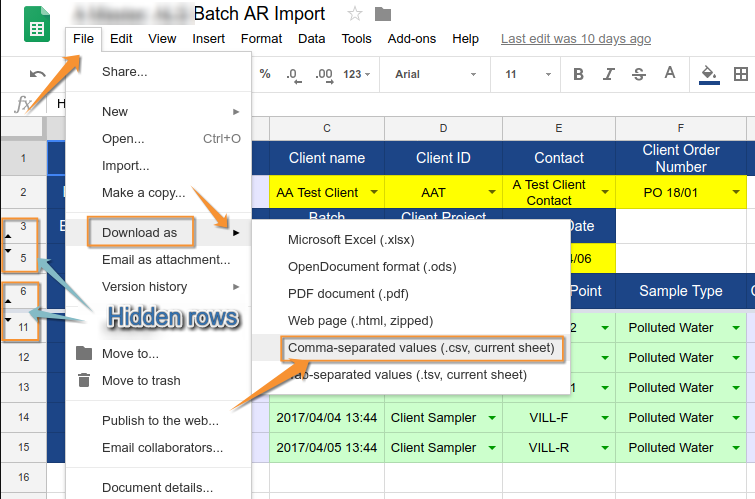Select the row 14 header
Viewport: 755px width, 499px height.
click(x=23, y=417)
